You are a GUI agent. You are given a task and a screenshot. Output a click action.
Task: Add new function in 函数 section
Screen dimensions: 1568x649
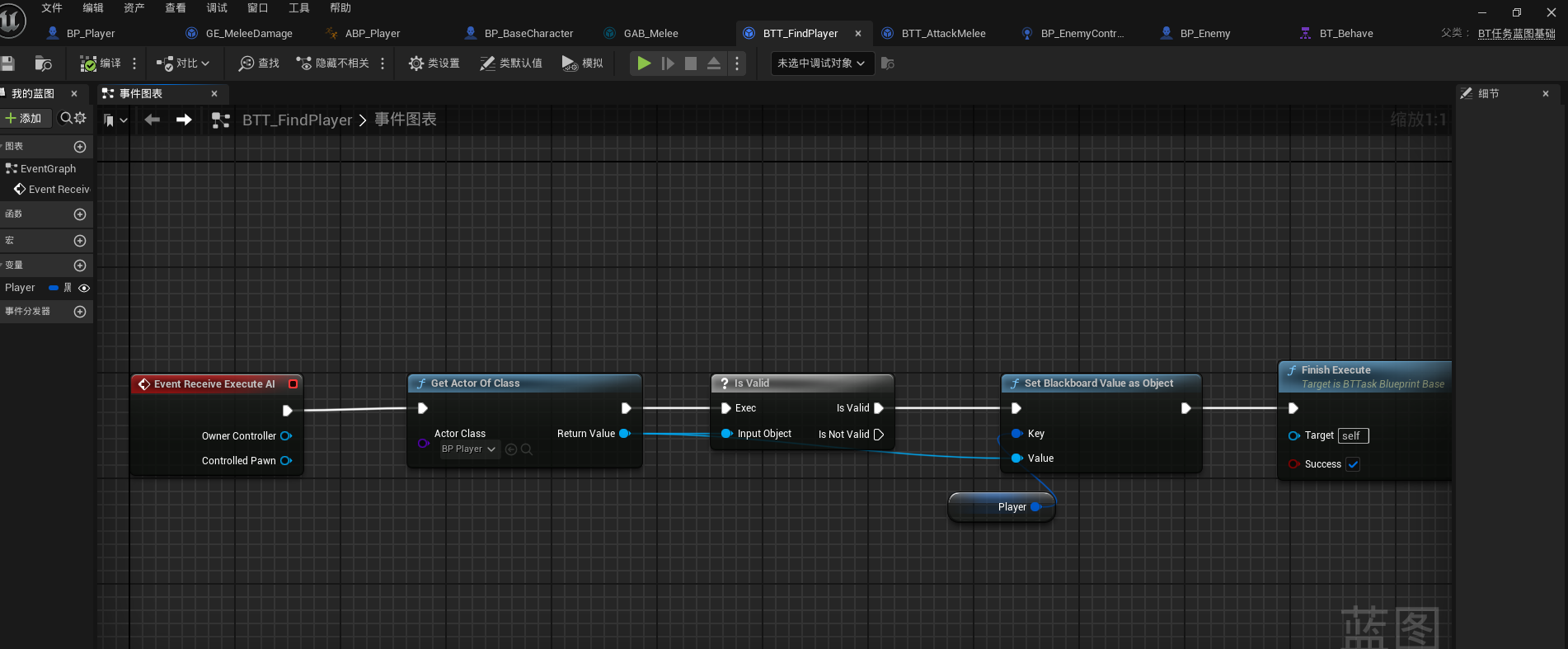[x=80, y=214]
